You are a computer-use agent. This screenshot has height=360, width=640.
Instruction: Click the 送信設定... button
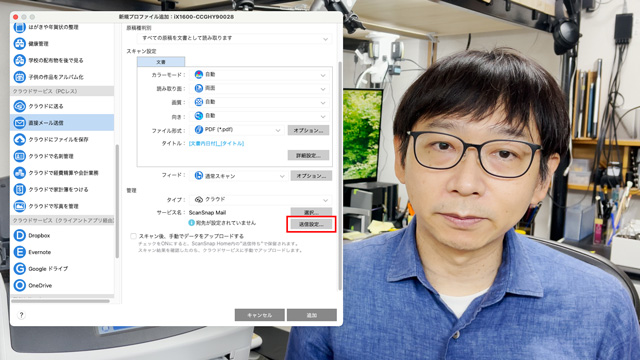click(x=311, y=224)
